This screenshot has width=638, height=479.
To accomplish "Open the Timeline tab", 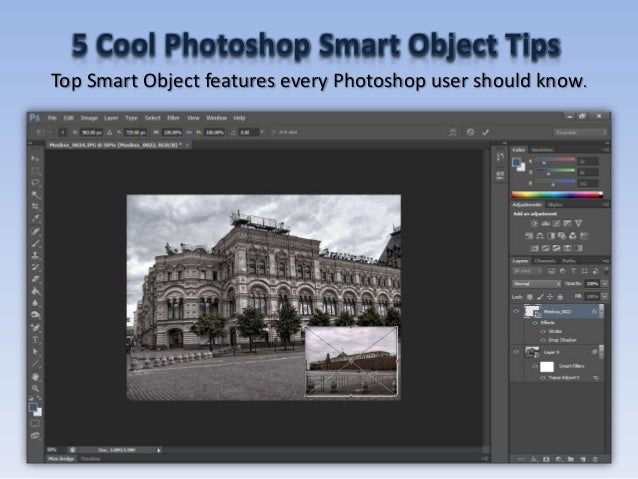I will tap(90, 459).
